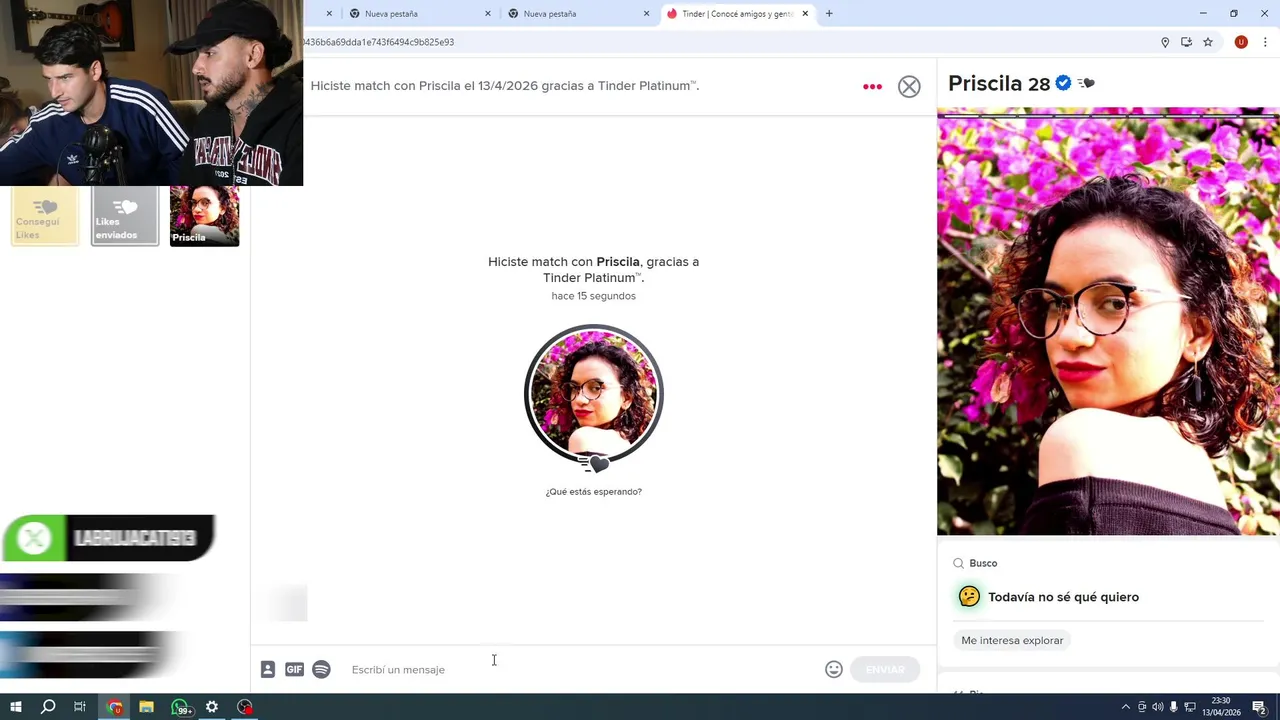Click the blue verified badge next to Priscila

[1063, 83]
